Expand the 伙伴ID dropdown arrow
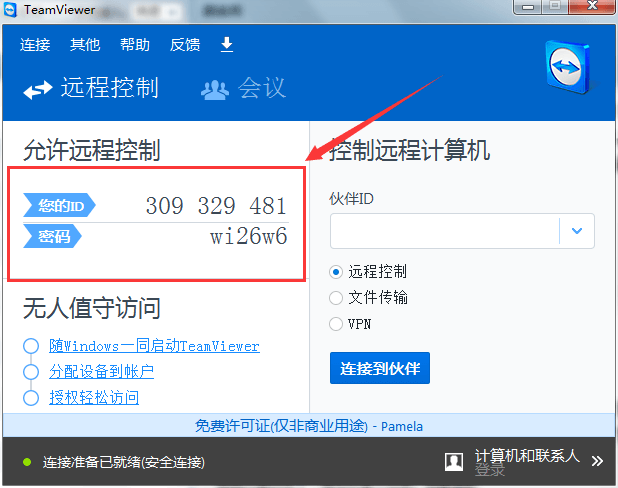 pyautogui.click(x=577, y=231)
